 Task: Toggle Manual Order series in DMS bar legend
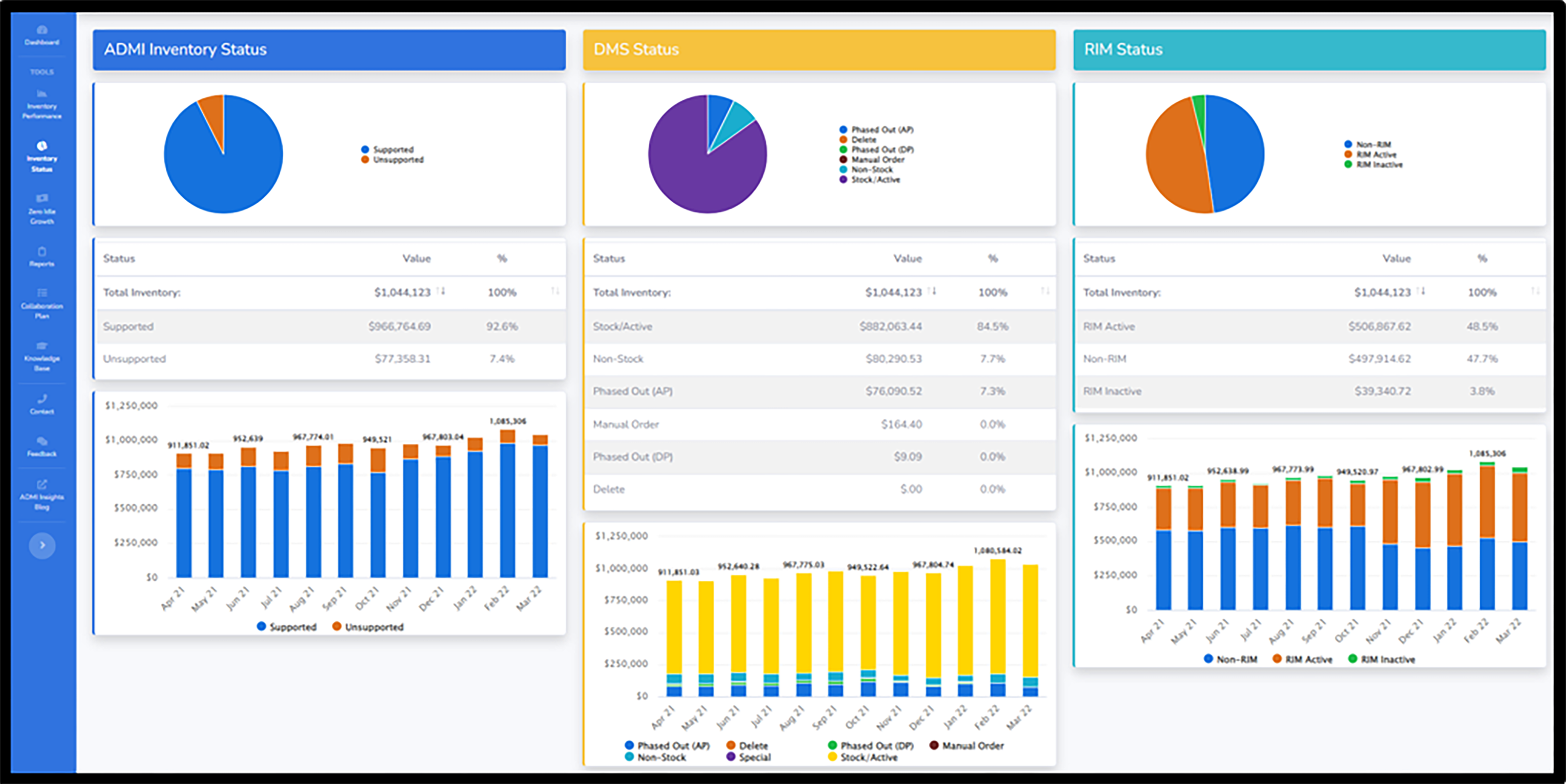point(967,746)
